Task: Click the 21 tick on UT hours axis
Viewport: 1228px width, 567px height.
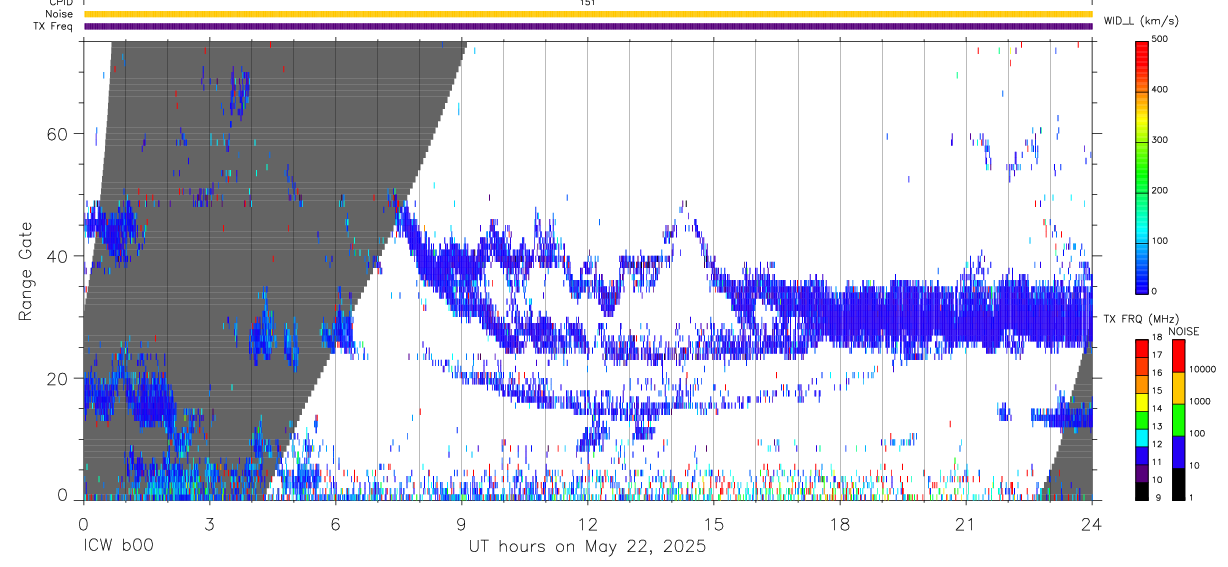Action: [966, 524]
